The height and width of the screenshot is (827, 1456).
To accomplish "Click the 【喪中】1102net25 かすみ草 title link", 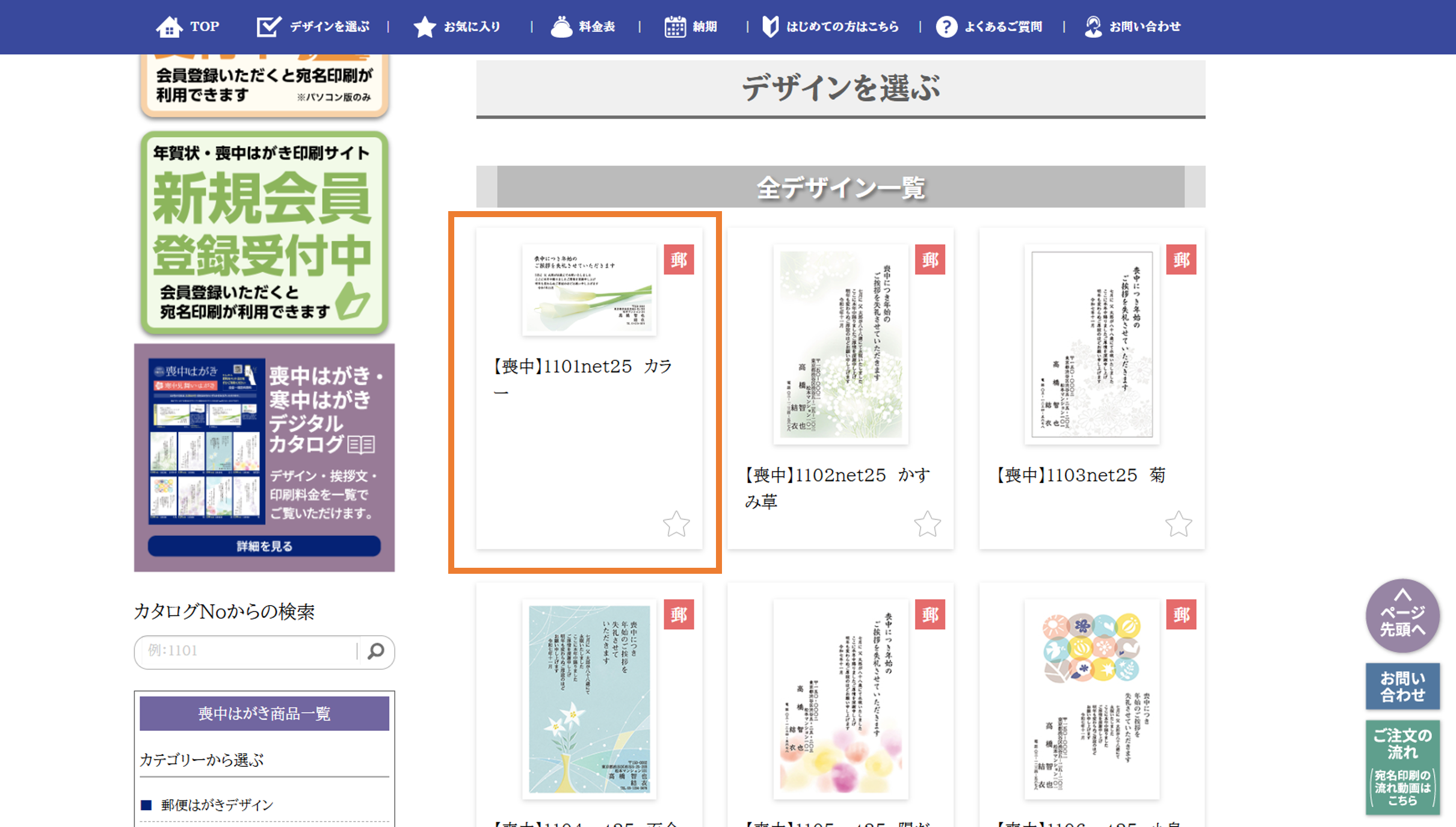I will 837,488.
